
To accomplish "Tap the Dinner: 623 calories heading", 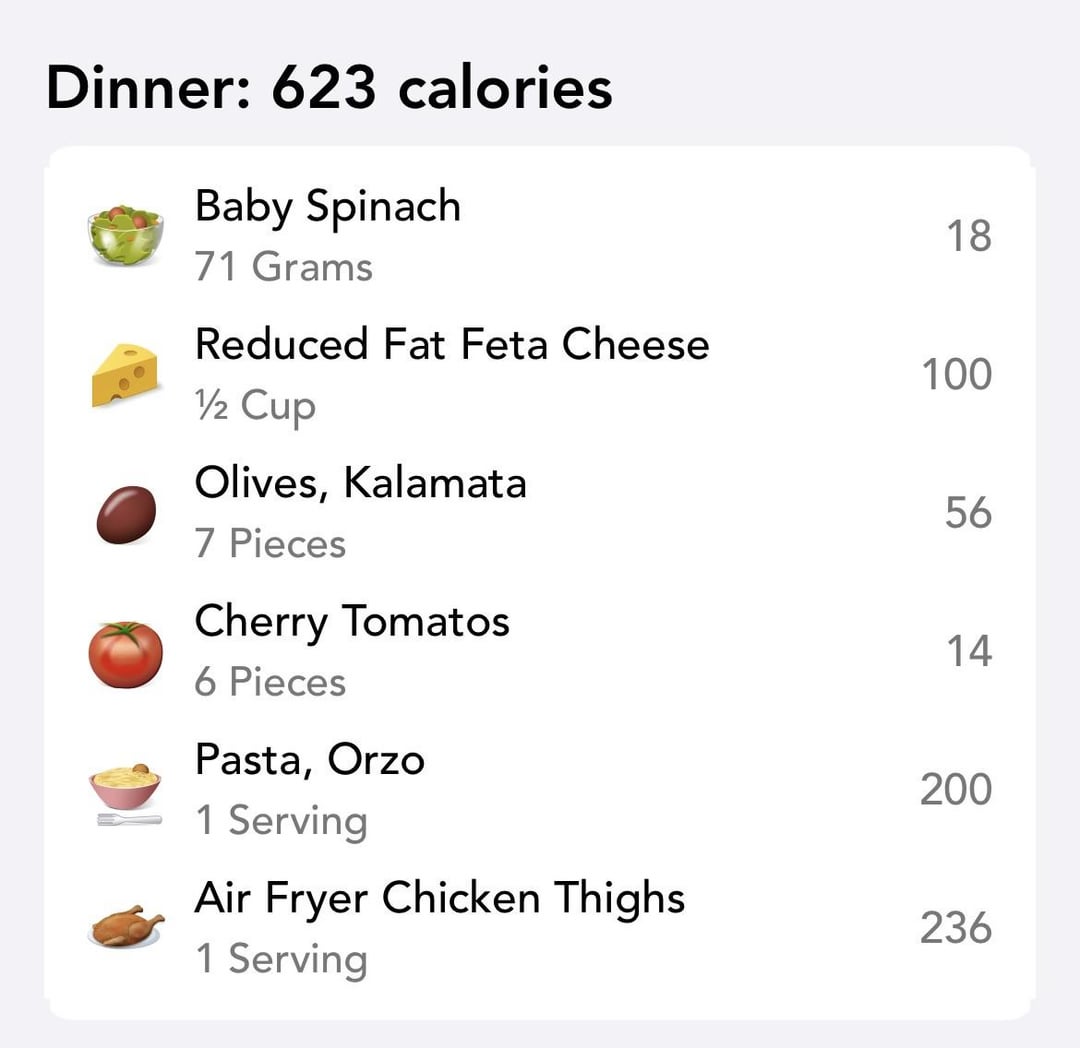I will [329, 88].
